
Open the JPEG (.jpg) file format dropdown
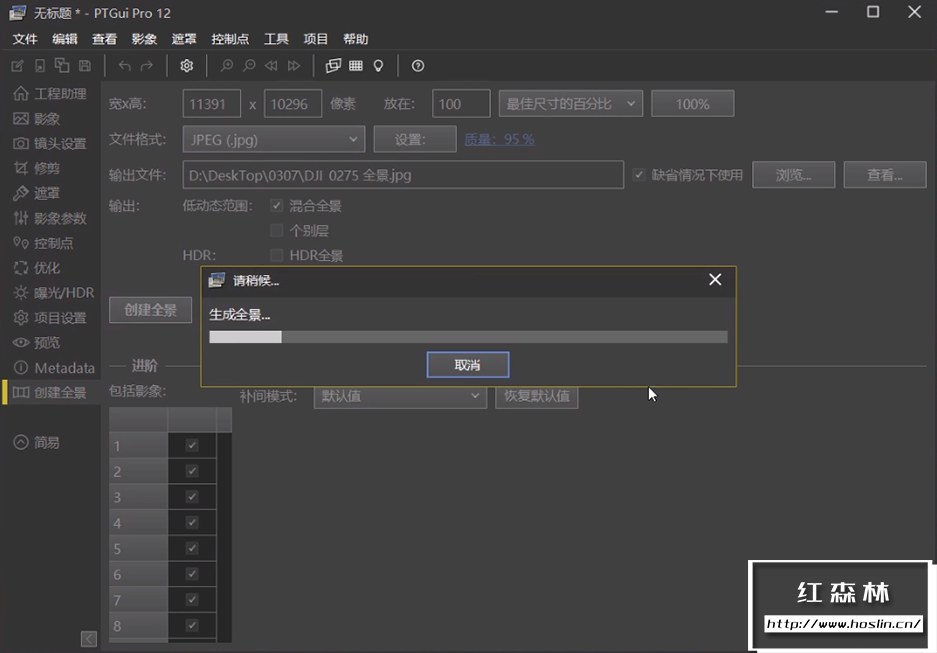(x=274, y=140)
